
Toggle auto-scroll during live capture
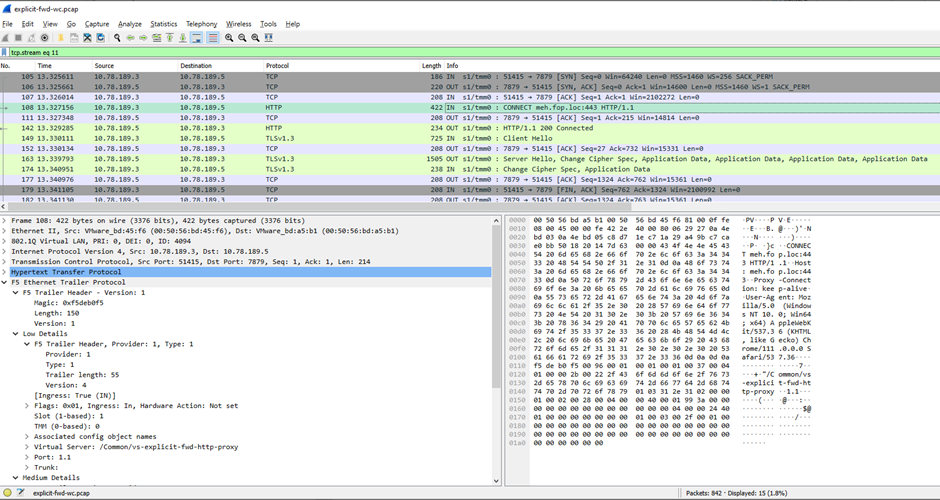[x=196, y=38]
